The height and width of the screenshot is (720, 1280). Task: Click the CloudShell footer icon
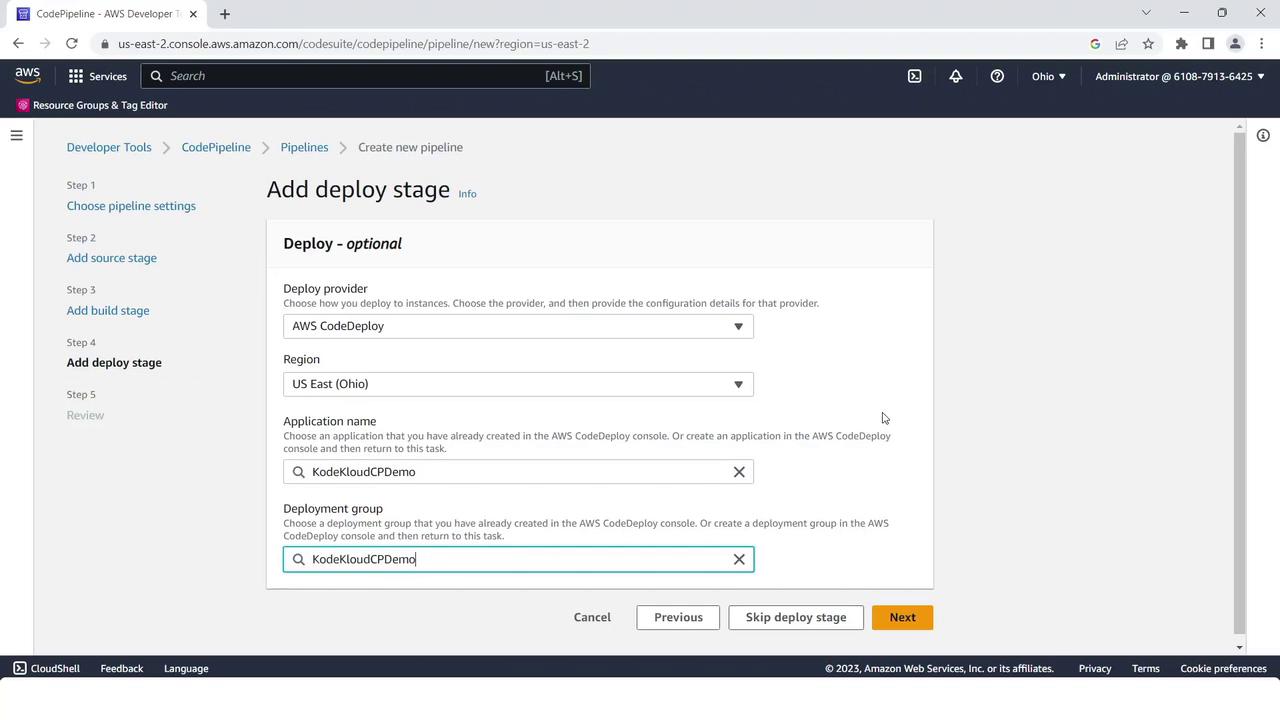(20, 668)
